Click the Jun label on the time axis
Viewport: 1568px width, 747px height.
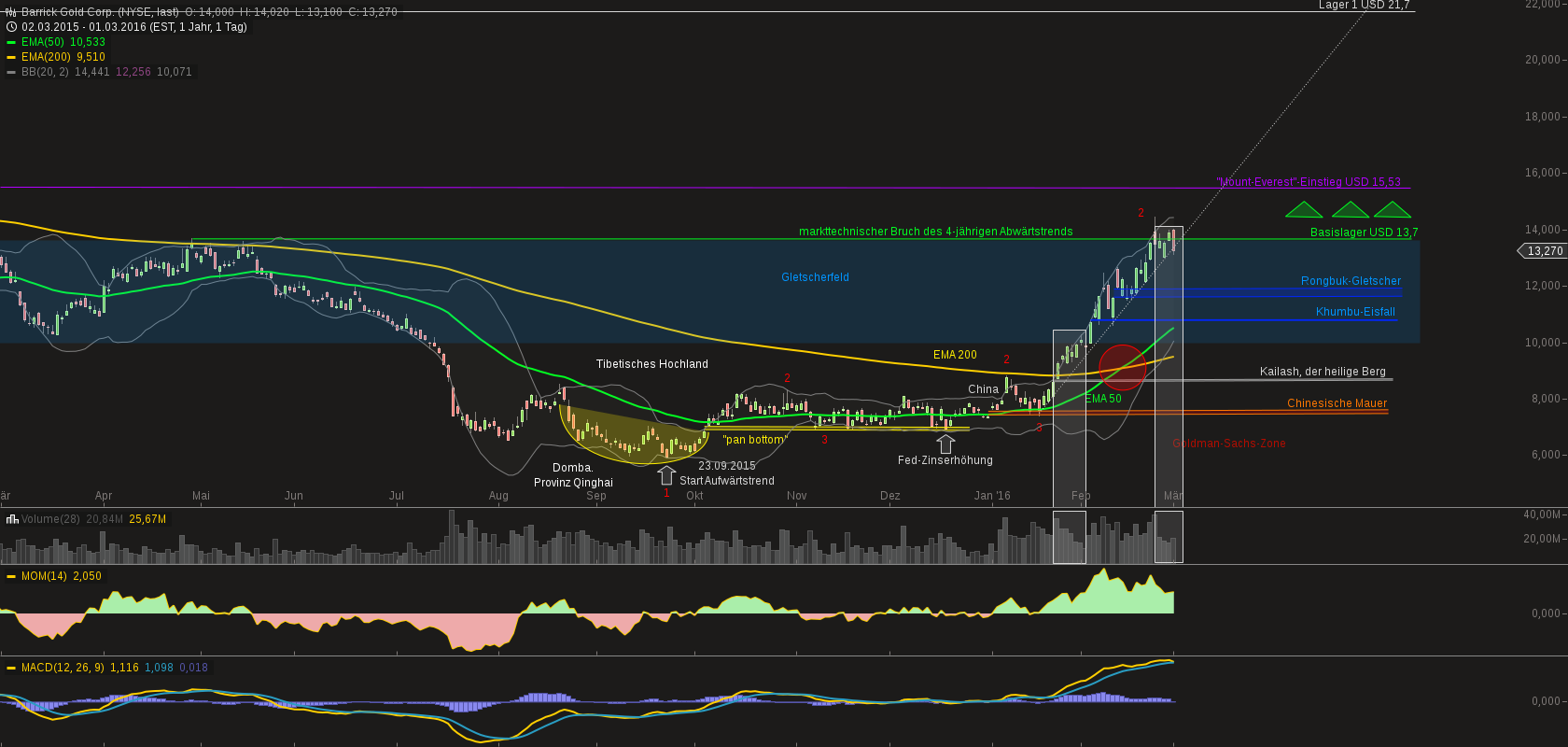click(x=293, y=496)
